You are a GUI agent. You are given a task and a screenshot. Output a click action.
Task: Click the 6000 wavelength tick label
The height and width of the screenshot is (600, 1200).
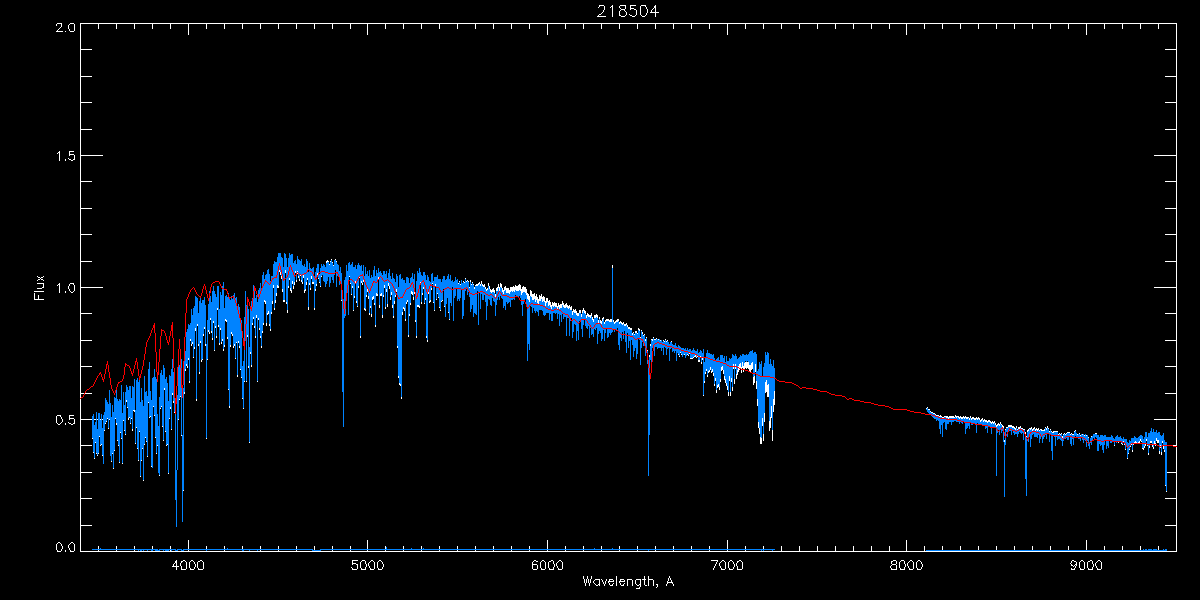click(x=548, y=565)
